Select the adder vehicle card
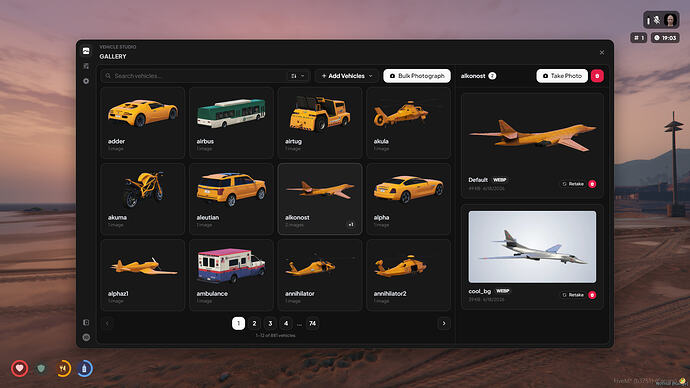 click(x=143, y=122)
